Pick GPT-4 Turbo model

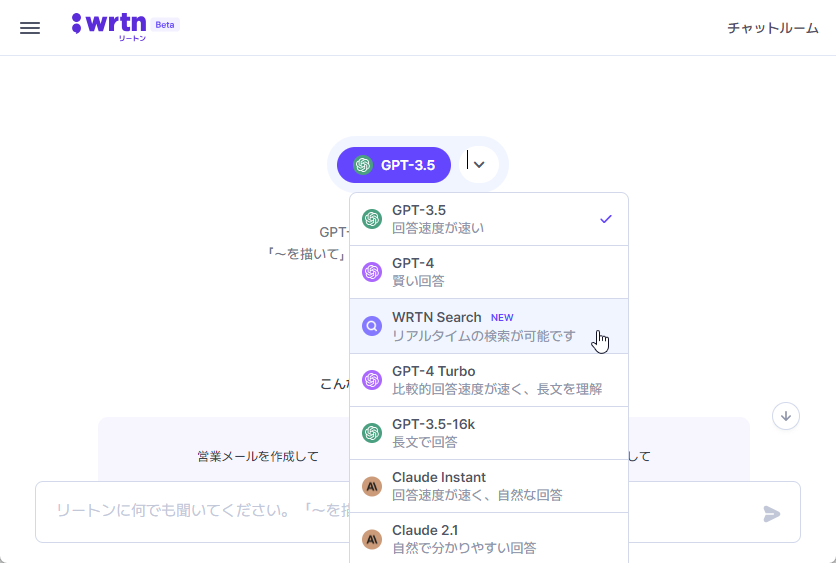[x=489, y=380]
